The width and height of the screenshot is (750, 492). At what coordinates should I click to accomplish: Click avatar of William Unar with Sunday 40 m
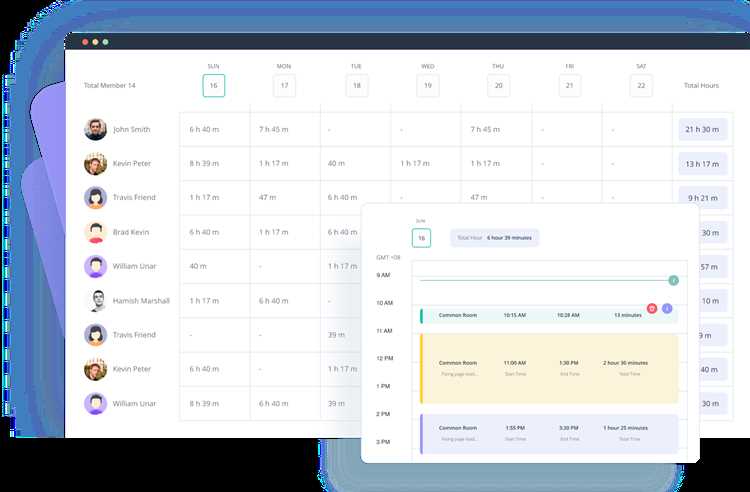pyautogui.click(x=96, y=266)
